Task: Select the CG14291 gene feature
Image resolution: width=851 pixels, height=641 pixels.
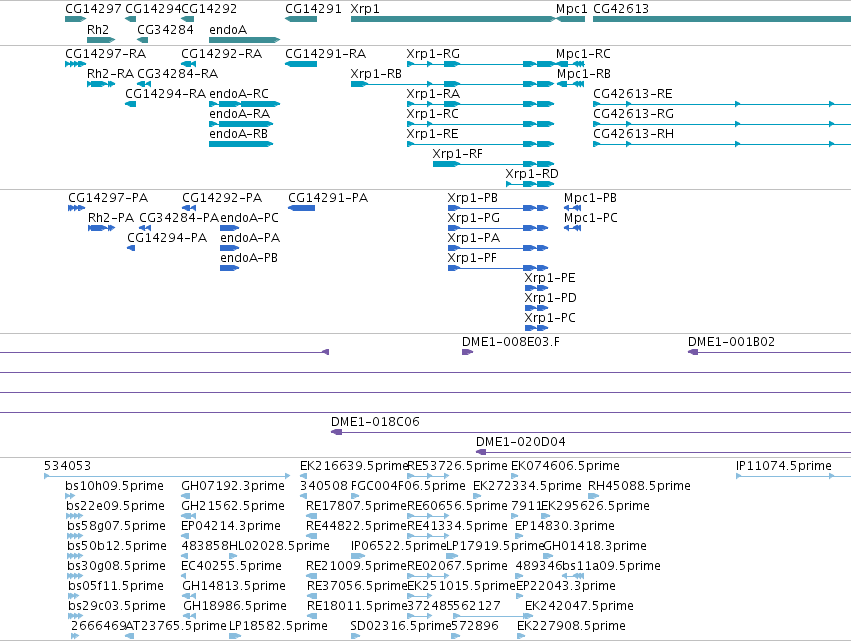Action: click(x=301, y=19)
